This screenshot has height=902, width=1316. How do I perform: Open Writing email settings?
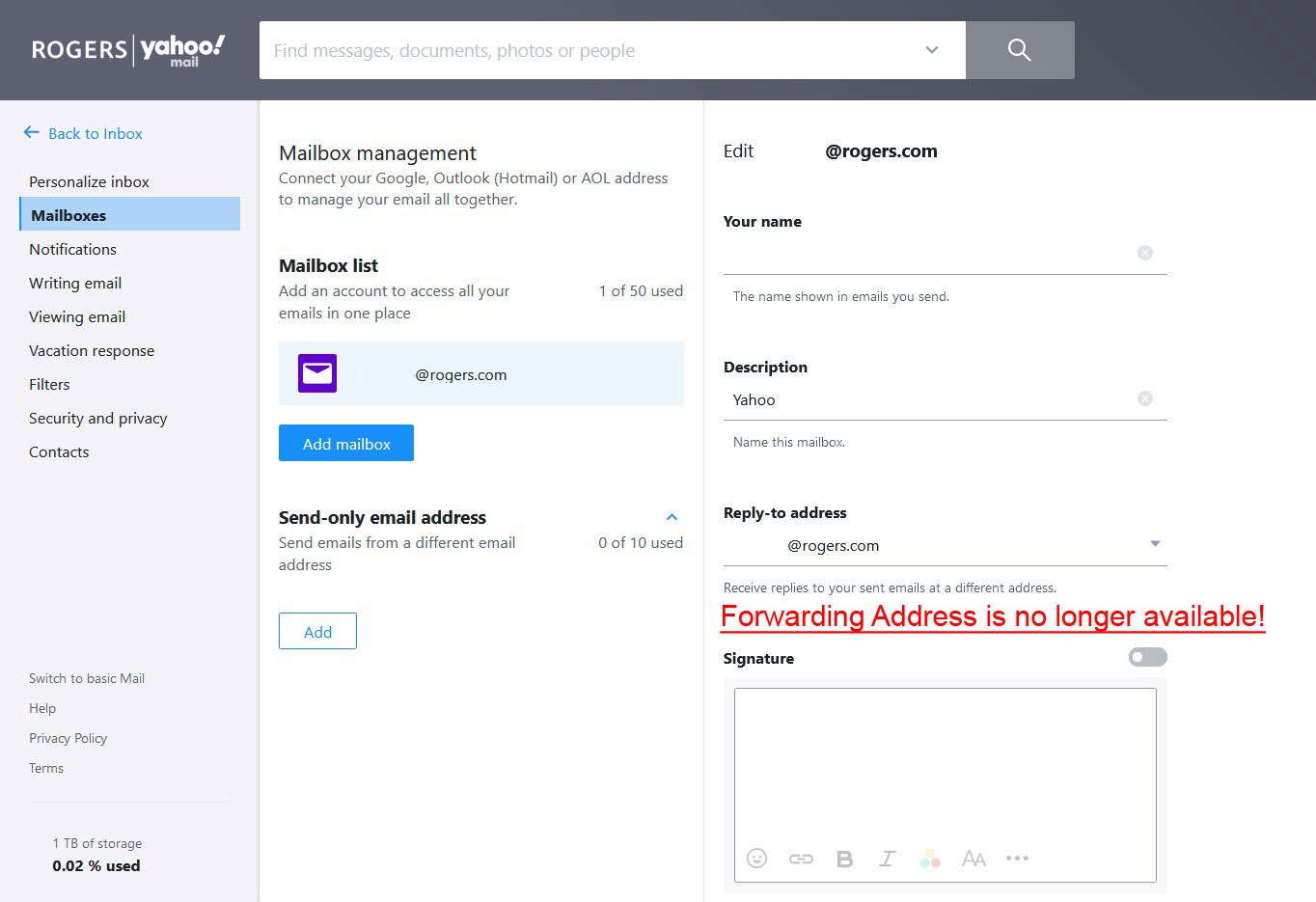[x=75, y=283]
